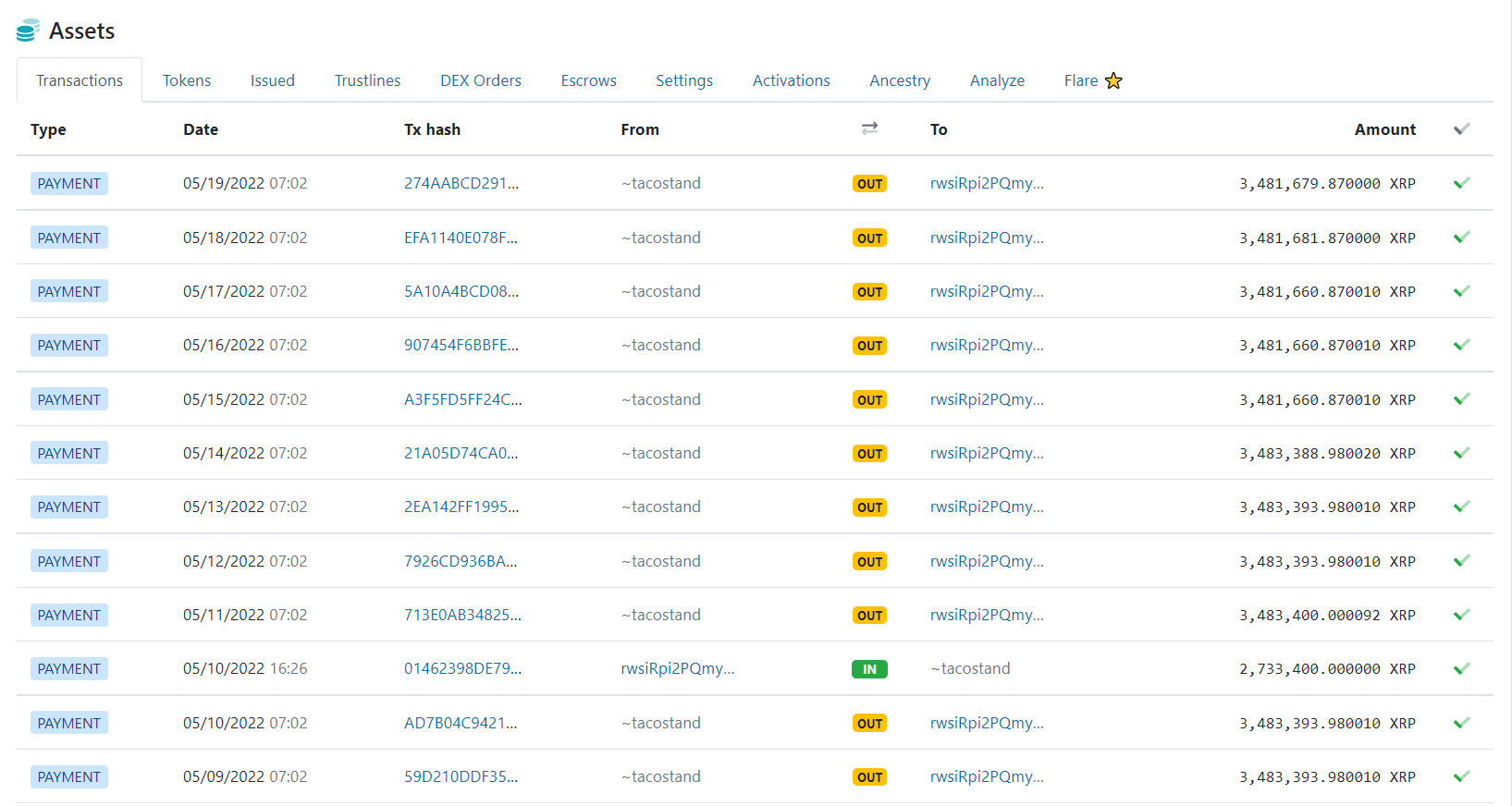Open rwsiRpi2PQmy sender on 05/10 16:26 row
The height and width of the screenshot is (806, 1512).
(x=677, y=668)
